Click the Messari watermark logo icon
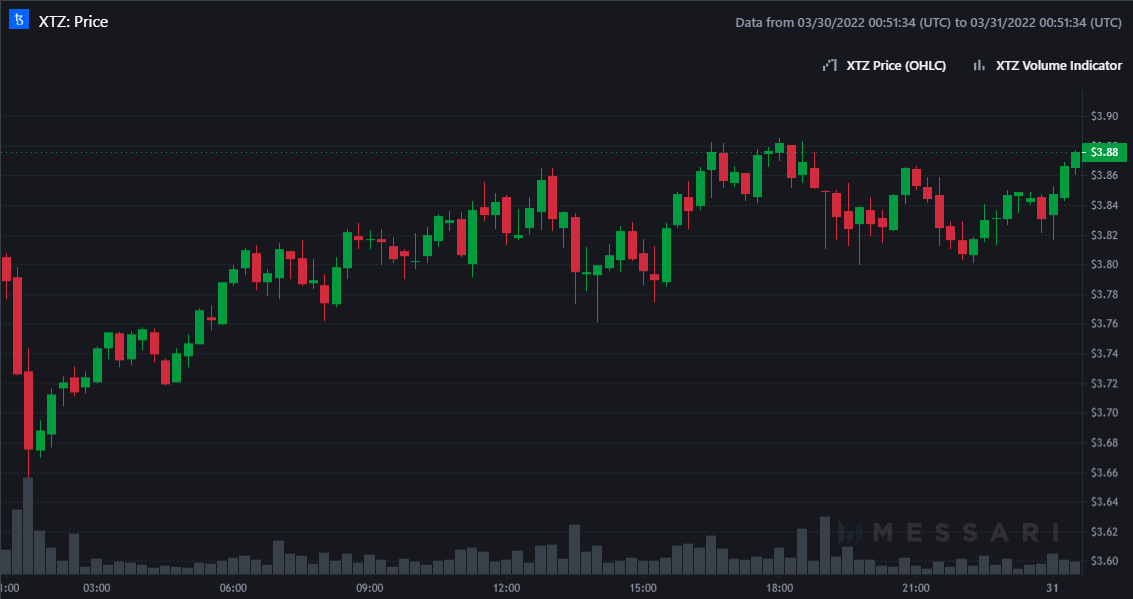The width and height of the screenshot is (1133, 599). pyautogui.click(x=851, y=532)
